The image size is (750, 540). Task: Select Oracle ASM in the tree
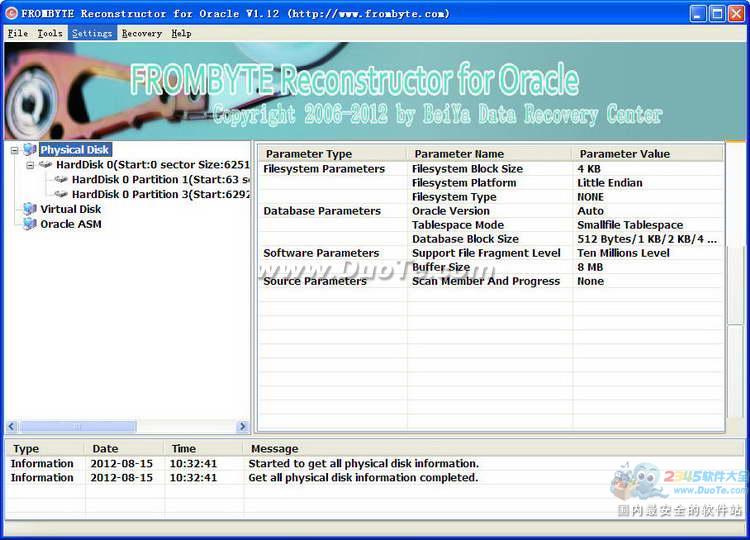(71, 224)
